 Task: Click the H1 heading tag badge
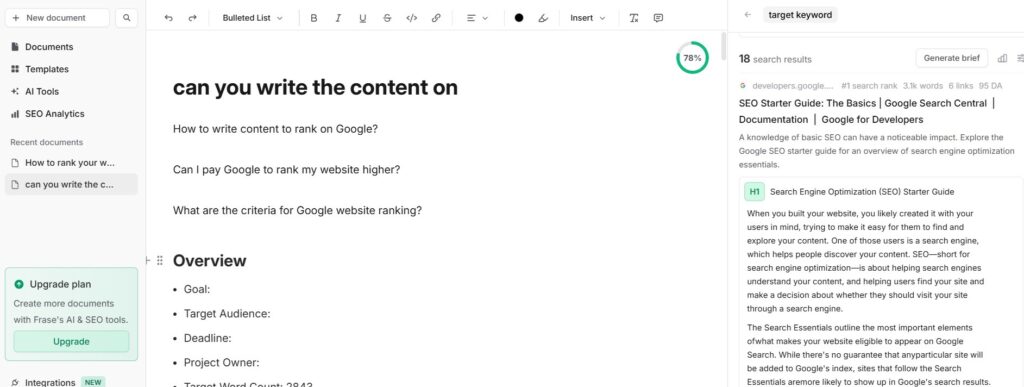click(754, 192)
